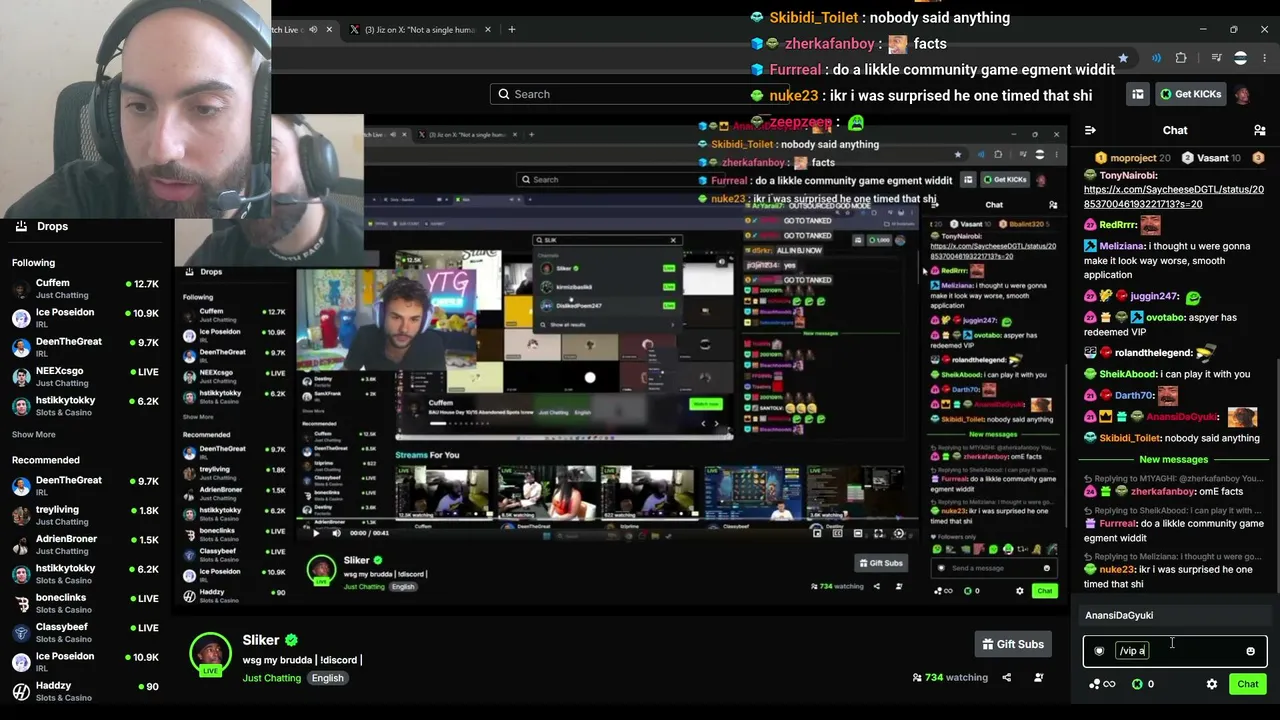Open TonyNairobi's x.com link in chat

coord(1174,196)
